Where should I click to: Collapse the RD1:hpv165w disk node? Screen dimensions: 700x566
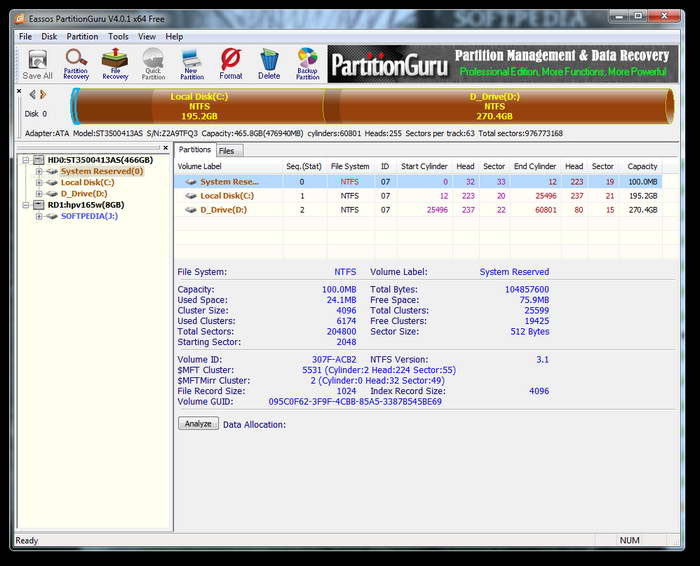[26, 205]
